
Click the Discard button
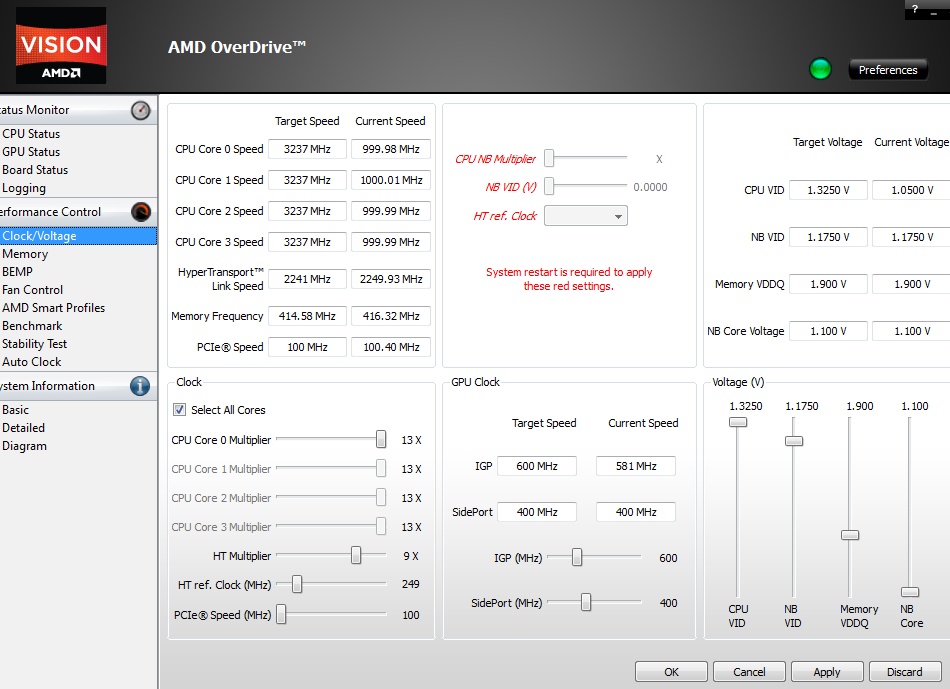click(905, 671)
